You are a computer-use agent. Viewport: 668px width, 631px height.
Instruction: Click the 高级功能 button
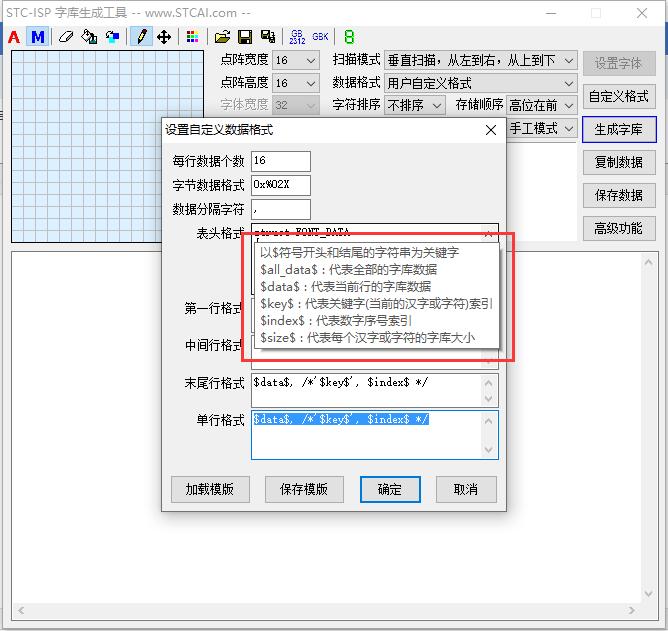(619, 228)
